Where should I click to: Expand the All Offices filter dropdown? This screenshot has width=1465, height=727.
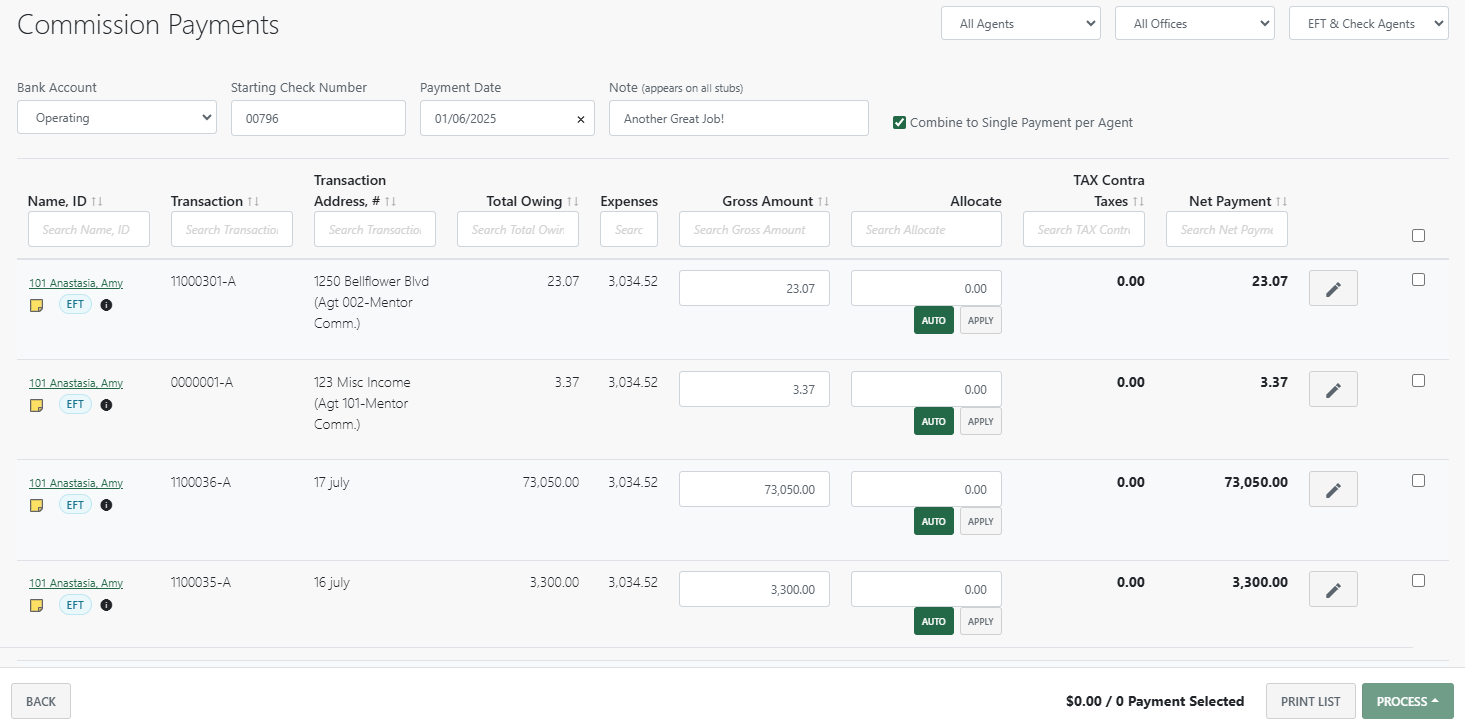click(x=1194, y=24)
